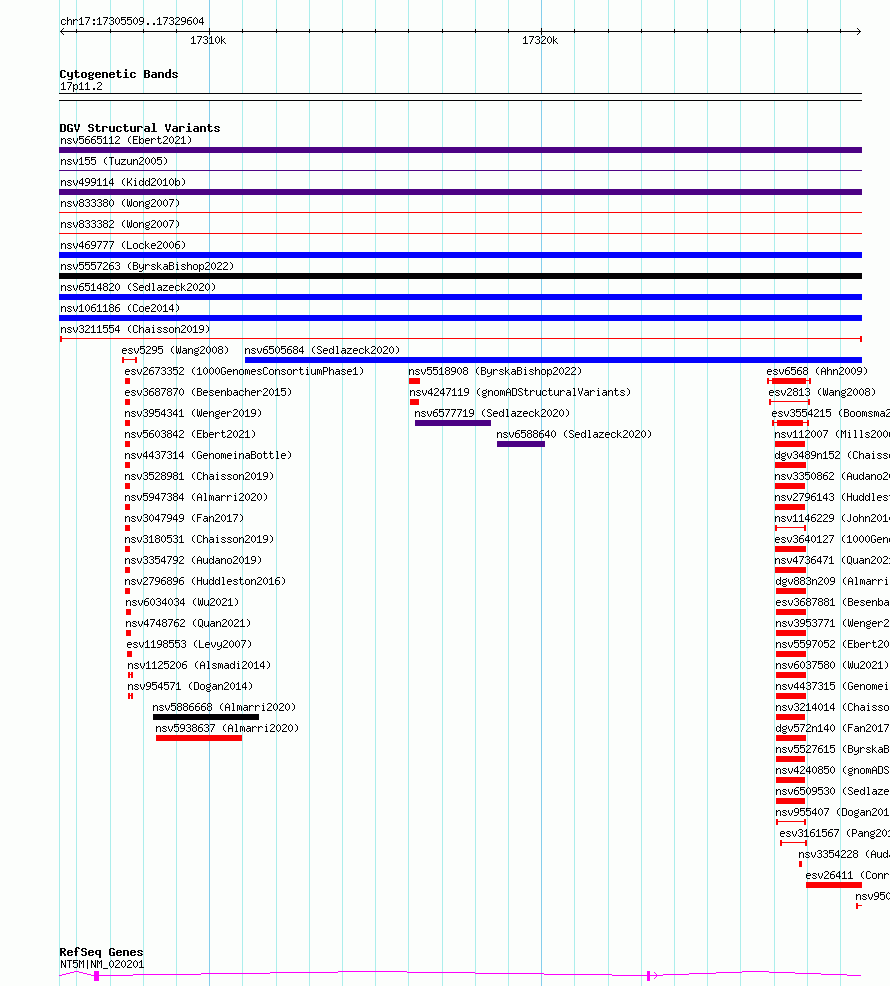890x986 pixels.
Task: Click nsv6037580 (Wu2021) label
Action: 832,665
